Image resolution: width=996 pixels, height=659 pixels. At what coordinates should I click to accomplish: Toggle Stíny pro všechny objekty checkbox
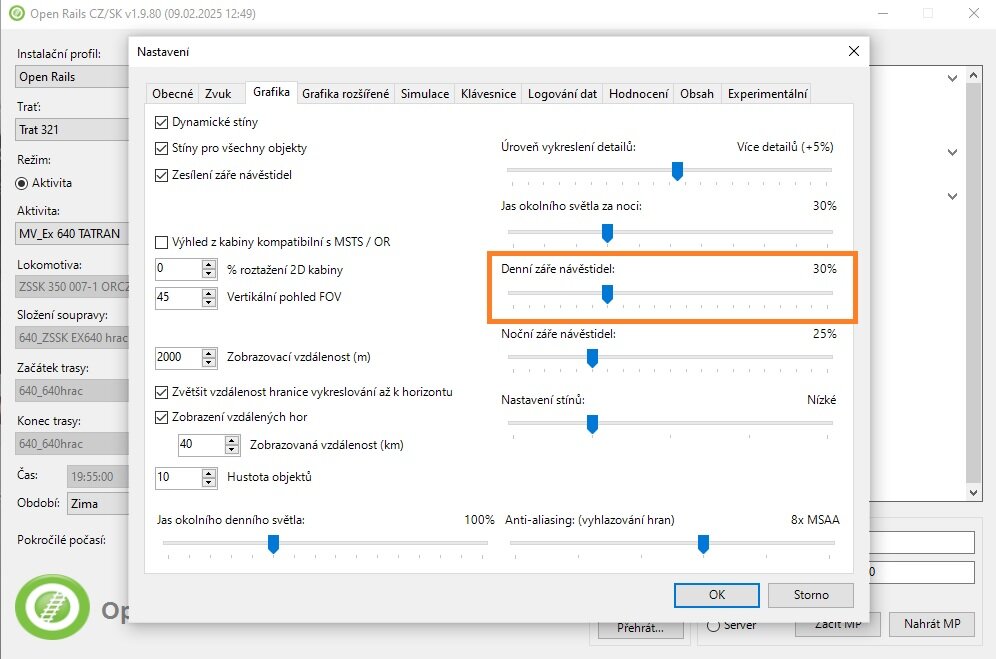(162, 148)
